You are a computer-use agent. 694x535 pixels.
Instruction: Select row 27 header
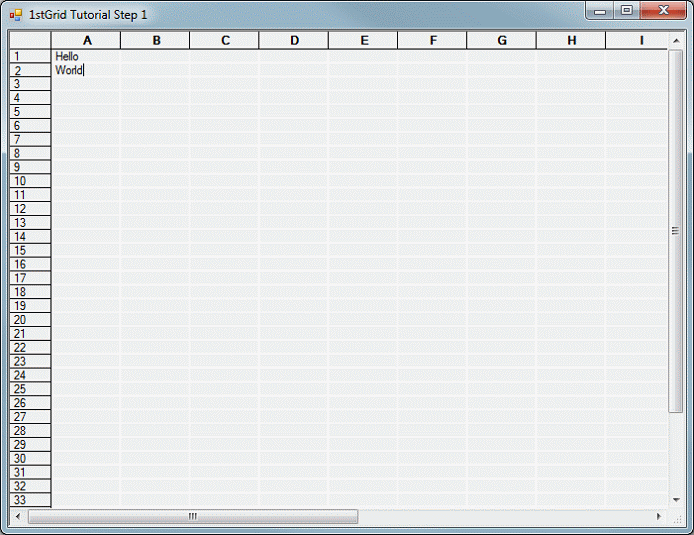pos(30,416)
